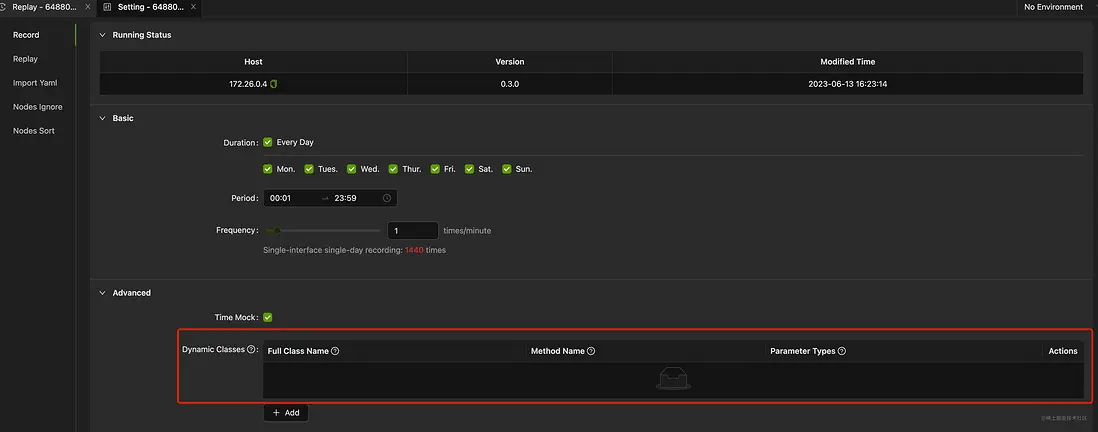The width and height of the screenshot is (1098, 432).
Task: Uncheck the Fri. checkbox
Action: tap(435, 169)
